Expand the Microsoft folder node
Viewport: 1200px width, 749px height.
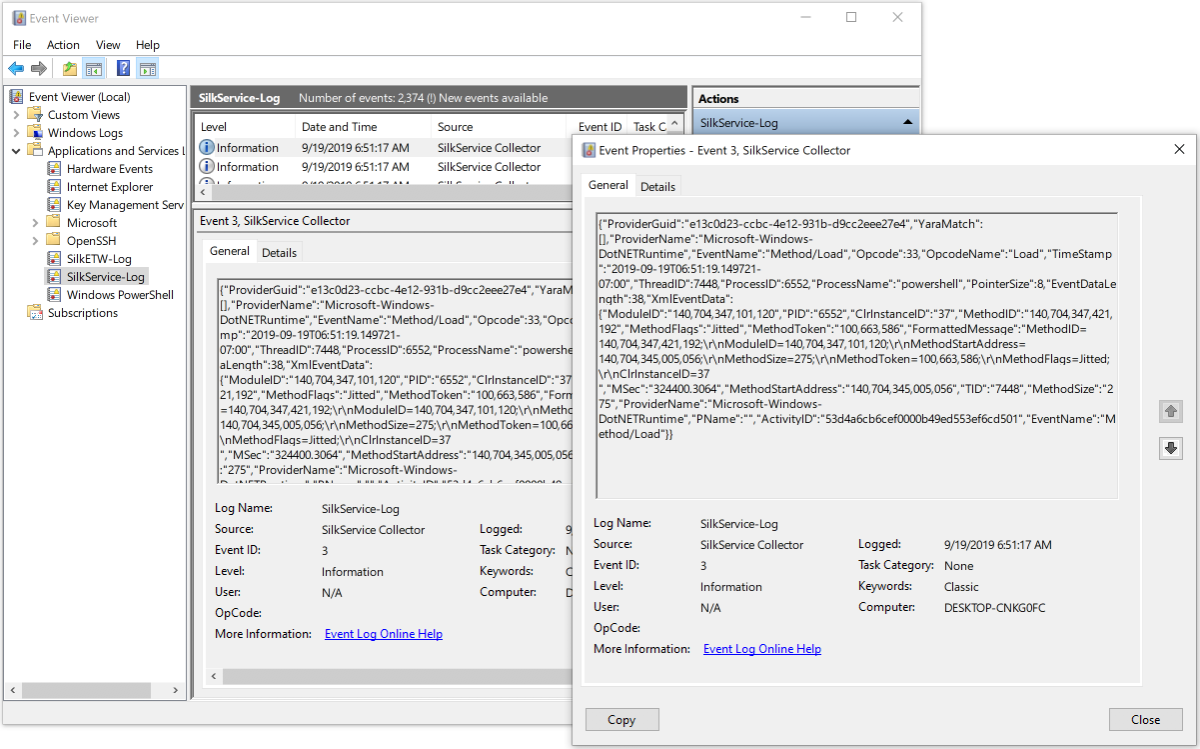click(x=36, y=223)
